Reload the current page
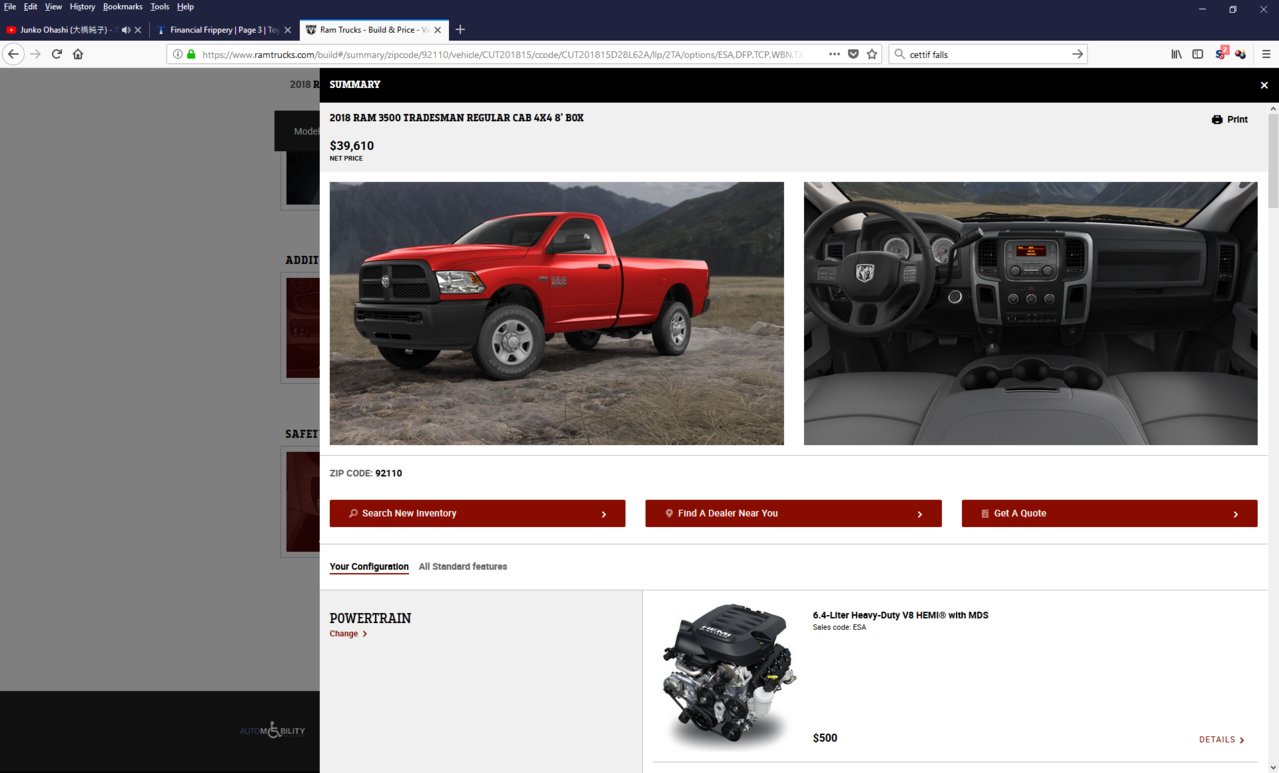This screenshot has height=773, width=1279. click(57, 54)
